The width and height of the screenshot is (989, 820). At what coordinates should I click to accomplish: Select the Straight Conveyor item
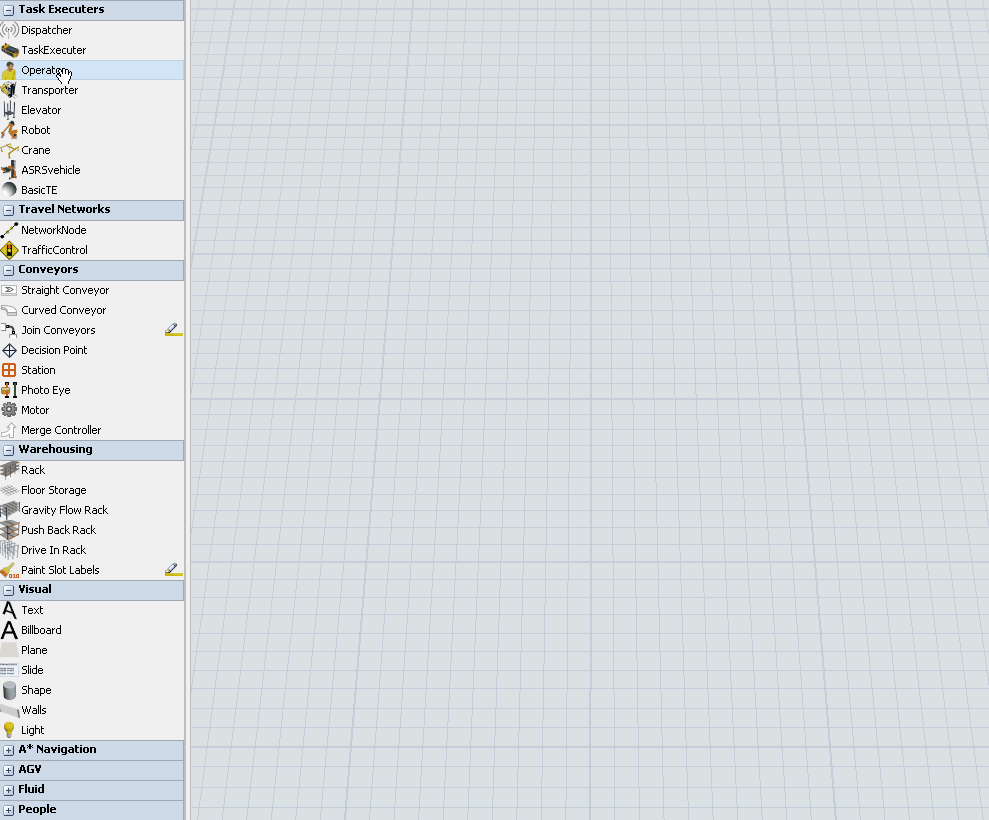[x=65, y=290]
